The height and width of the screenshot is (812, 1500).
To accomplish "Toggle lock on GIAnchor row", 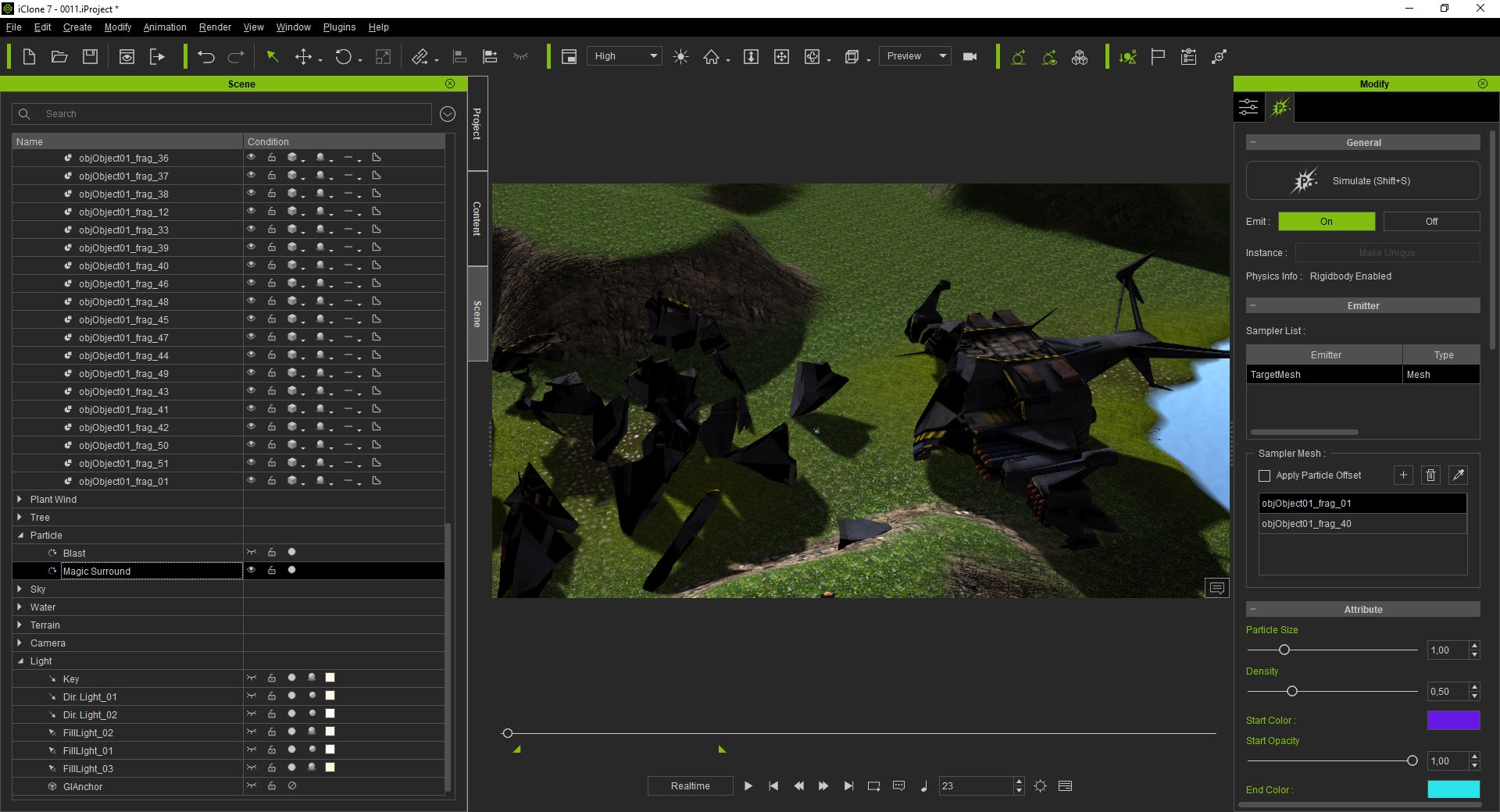I will [272, 785].
